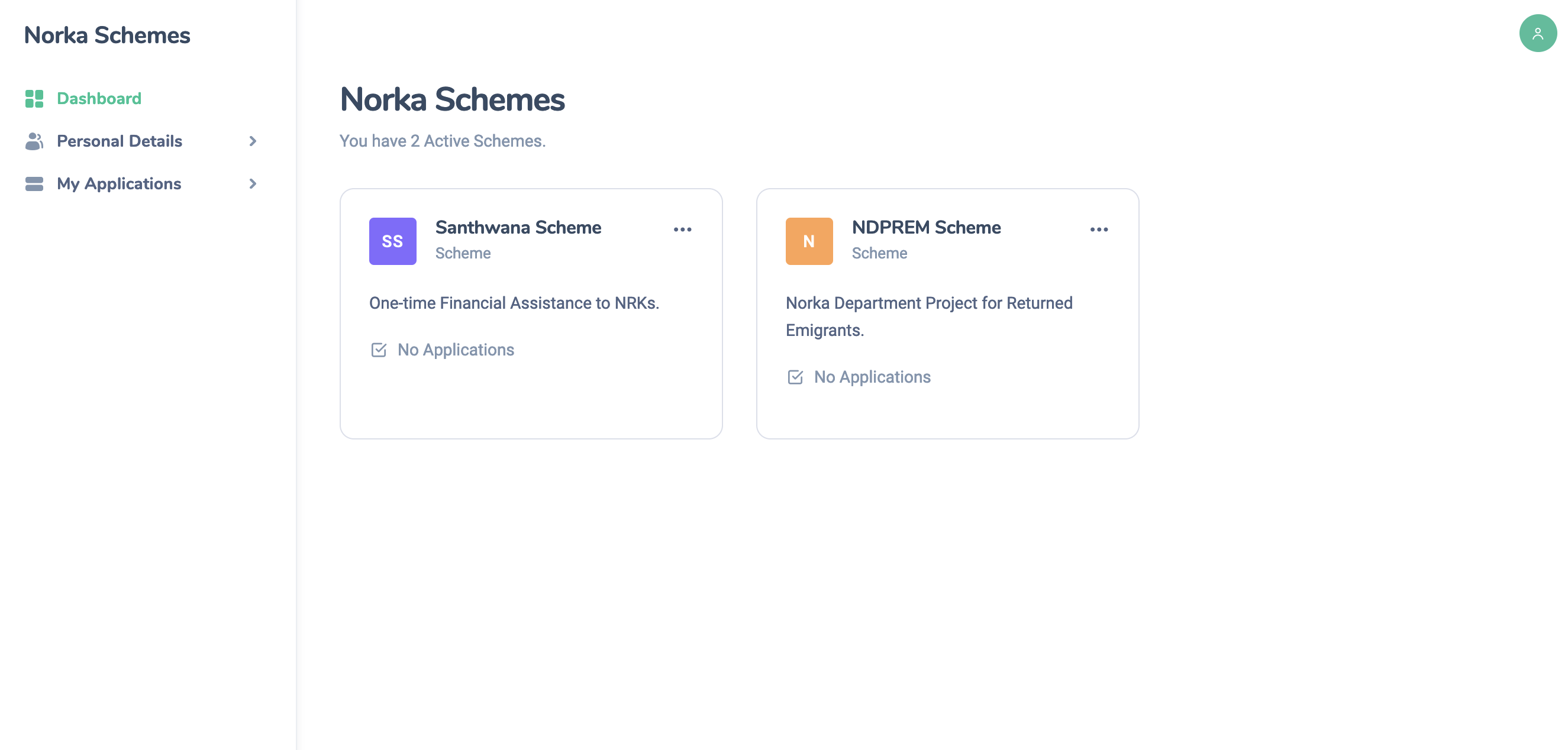Image resolution: width=1568 pixels, height=750 pixels.
Task: Select the Dashboard grid icon
Action: (34, 98)
